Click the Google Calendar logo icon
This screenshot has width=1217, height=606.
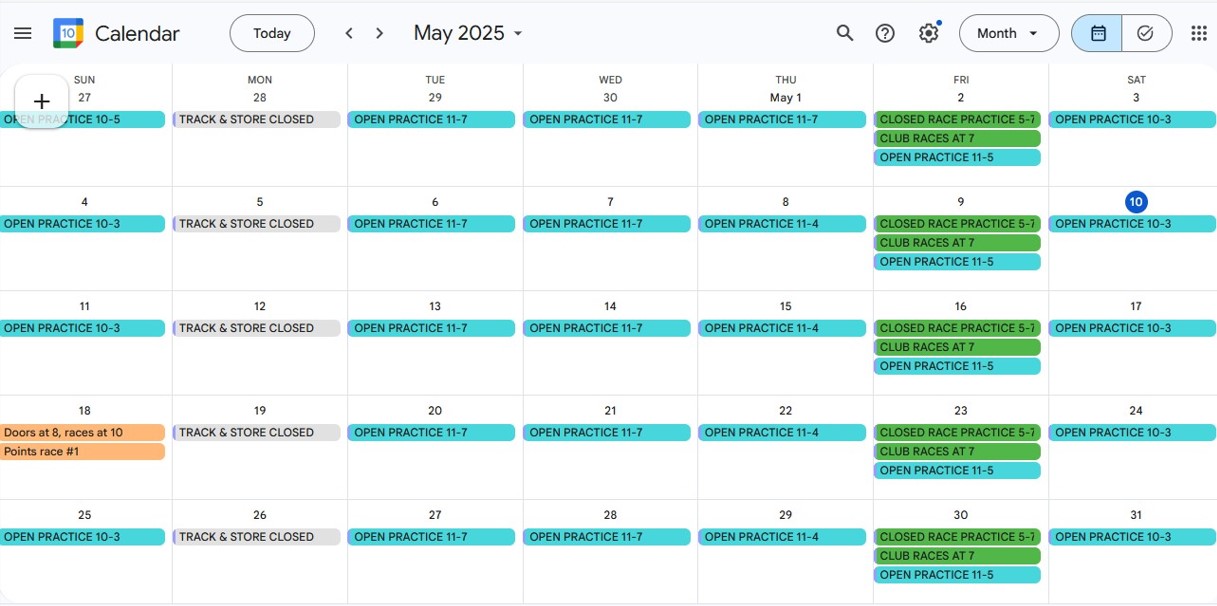(68, 33)
